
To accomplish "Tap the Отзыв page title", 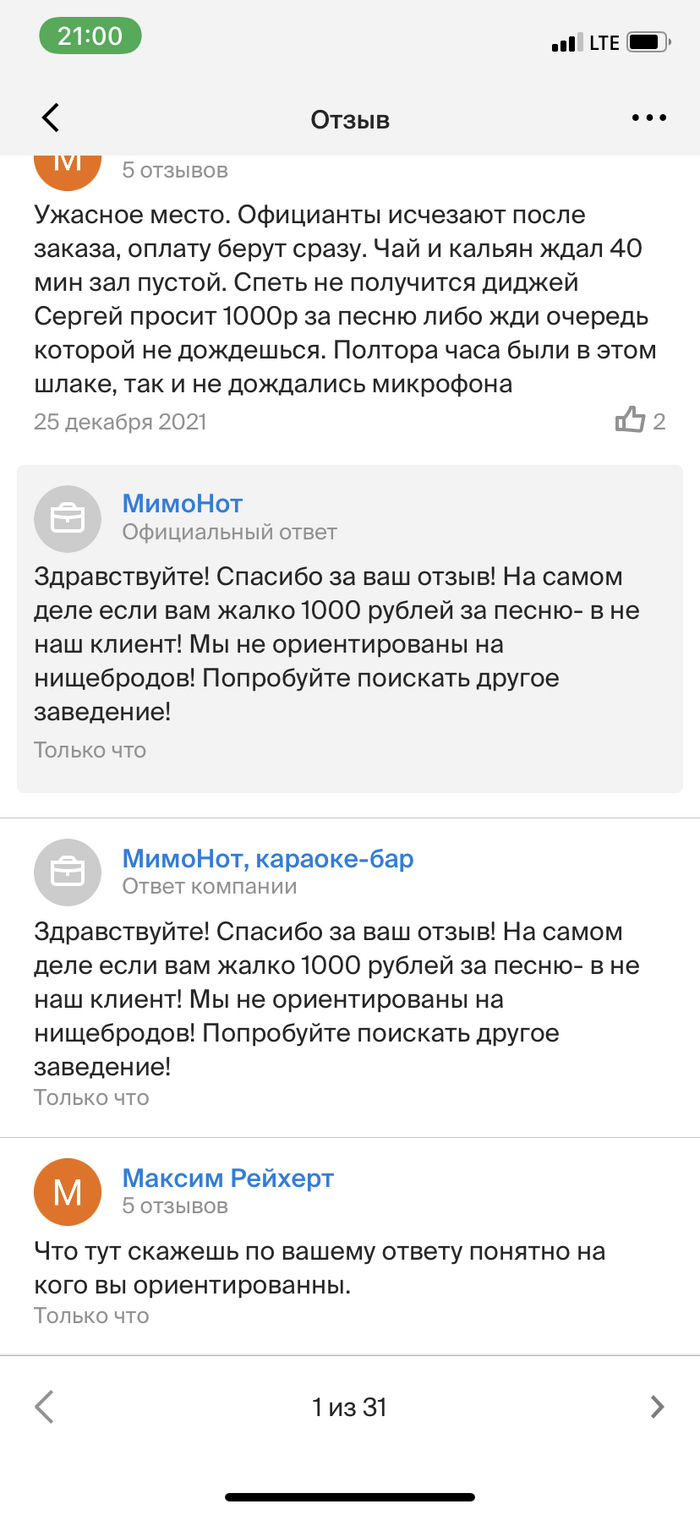I will point(350,120).
